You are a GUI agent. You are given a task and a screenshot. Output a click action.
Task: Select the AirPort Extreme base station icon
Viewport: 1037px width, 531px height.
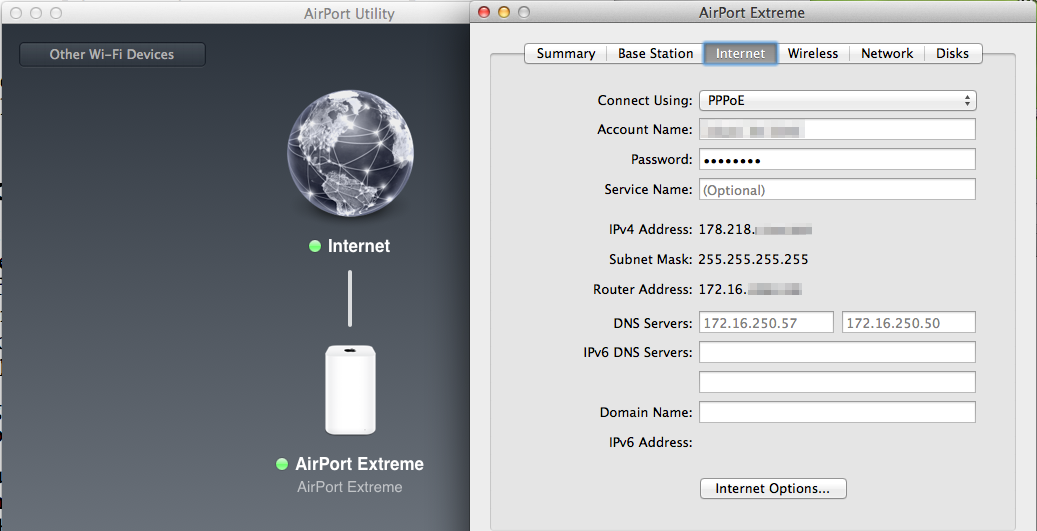click(350, 389)
